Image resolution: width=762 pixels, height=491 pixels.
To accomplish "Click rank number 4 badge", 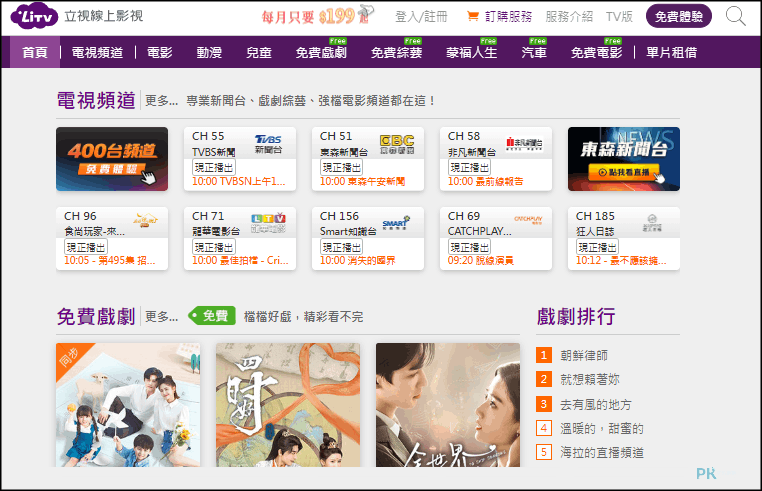I will tap(544, 428).
